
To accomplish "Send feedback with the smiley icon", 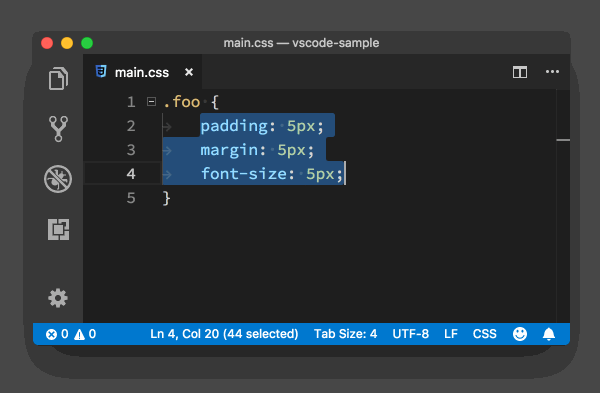I will pos(520,334).
